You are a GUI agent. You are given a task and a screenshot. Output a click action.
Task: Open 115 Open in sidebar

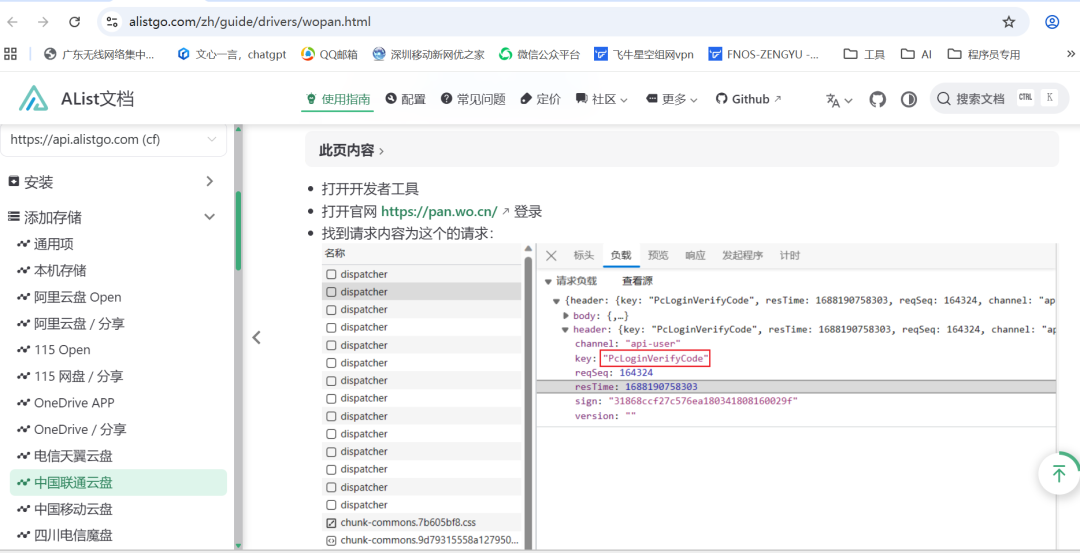tap(62, 350)
